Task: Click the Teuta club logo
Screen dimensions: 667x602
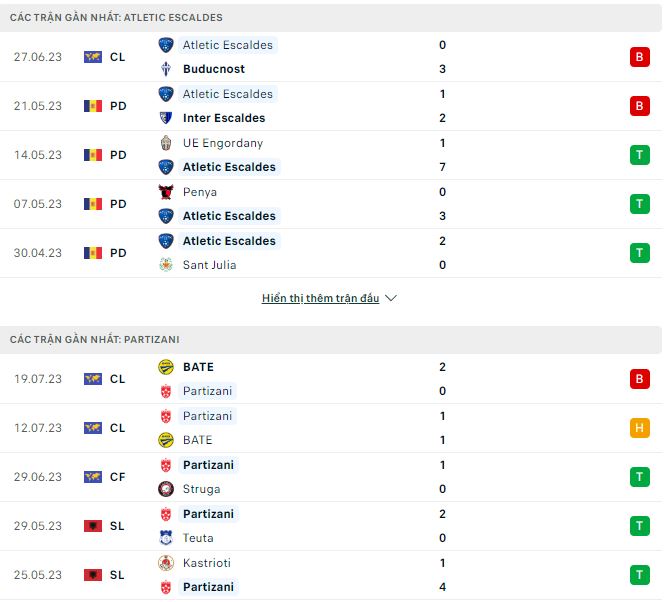Action: tap(166, 538)
